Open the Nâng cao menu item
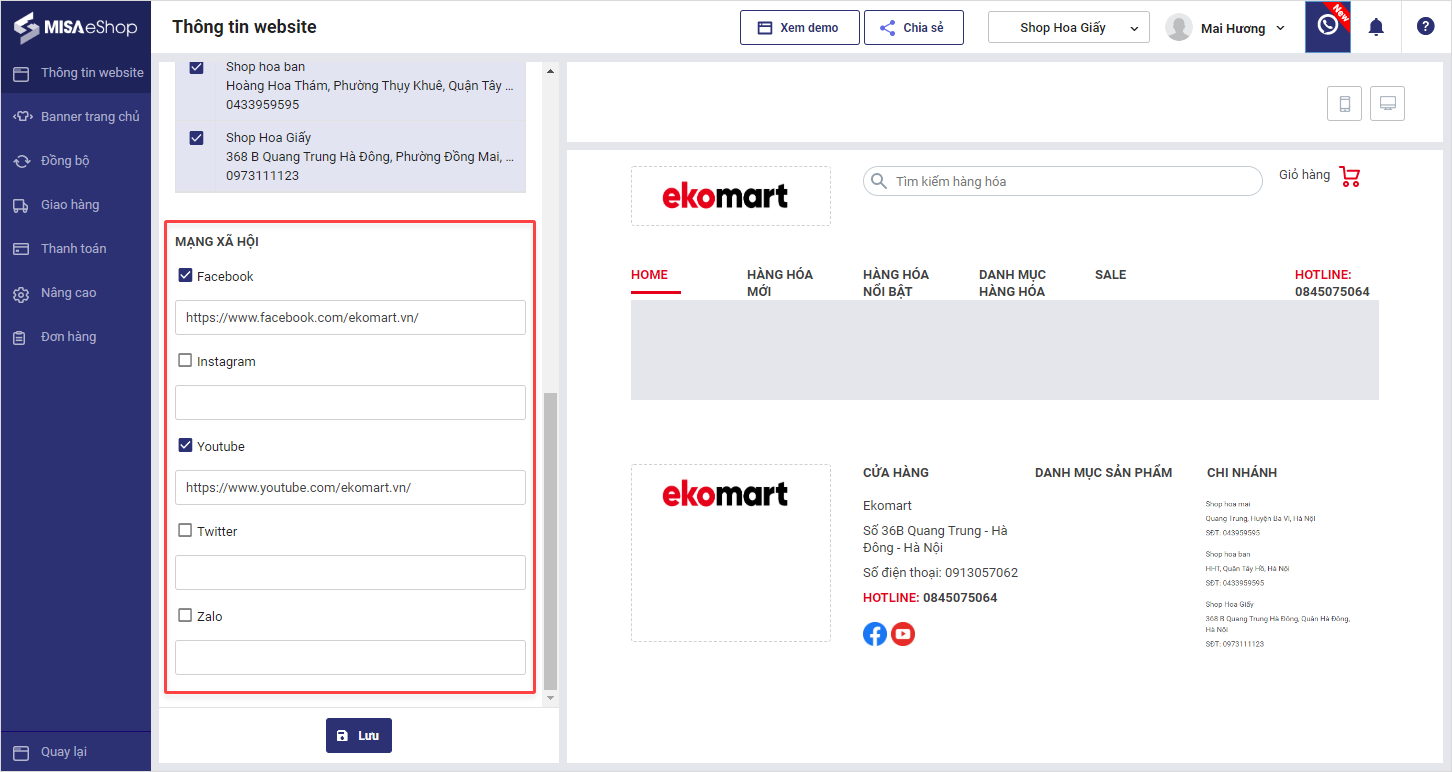 click(76, 293)
